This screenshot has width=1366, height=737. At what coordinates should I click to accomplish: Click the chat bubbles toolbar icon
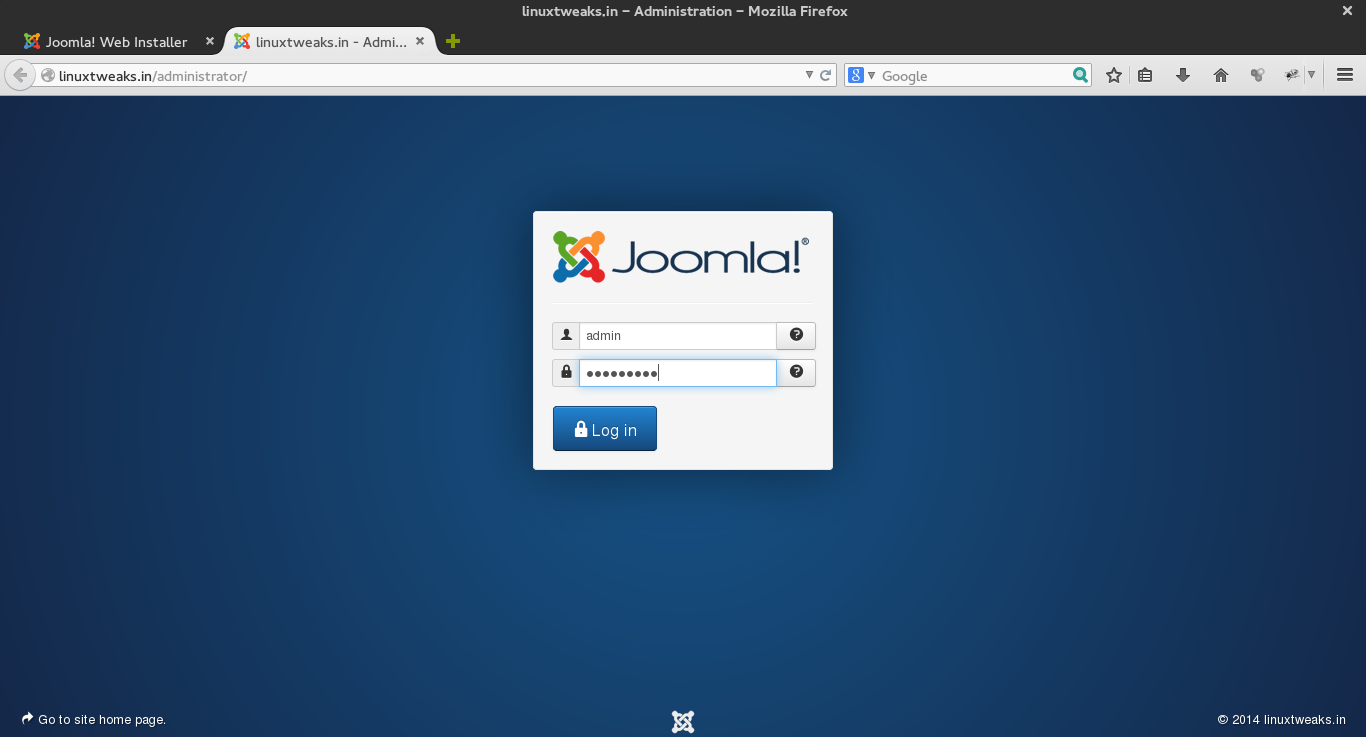coord(1258,75)
